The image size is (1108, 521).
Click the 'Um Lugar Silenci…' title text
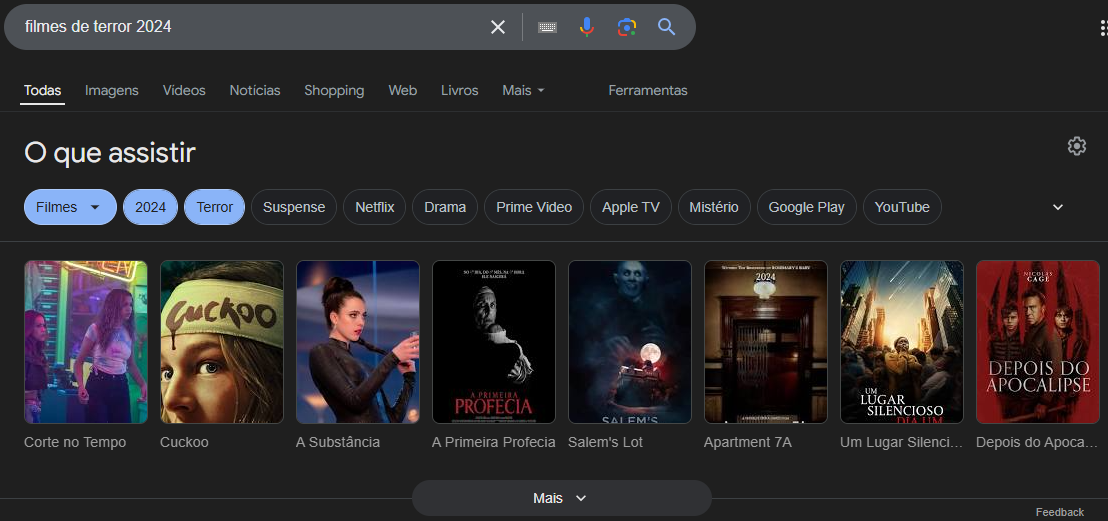[x=902, y=443]
